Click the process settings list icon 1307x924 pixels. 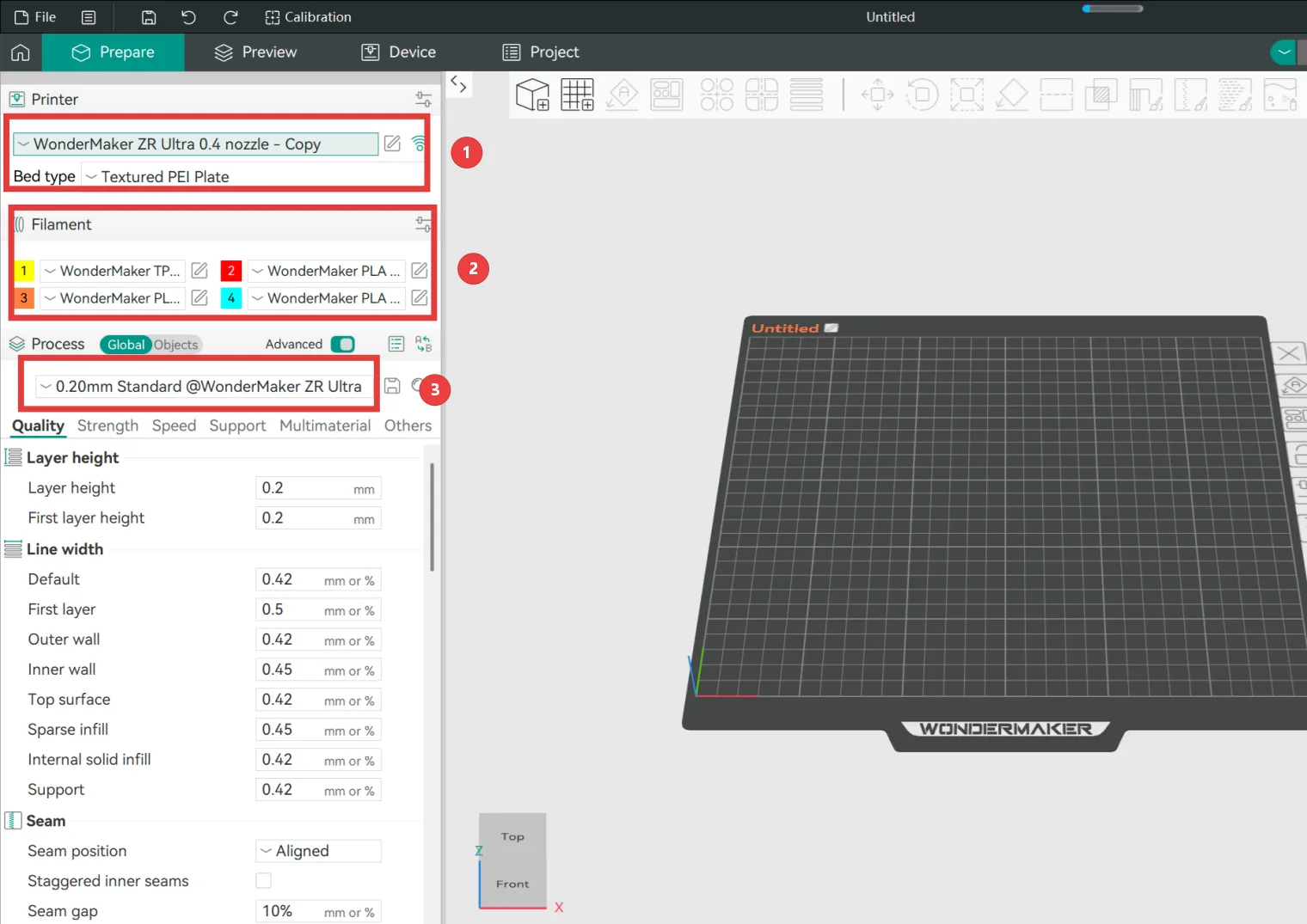point(396,344)
